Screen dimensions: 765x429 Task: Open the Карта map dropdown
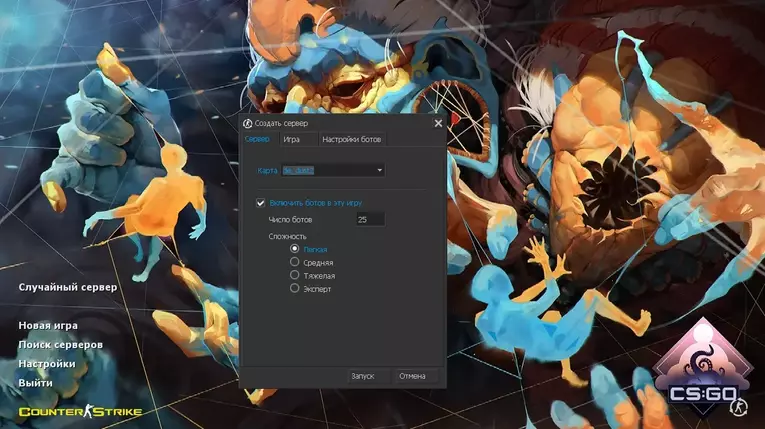click(333, 170)
